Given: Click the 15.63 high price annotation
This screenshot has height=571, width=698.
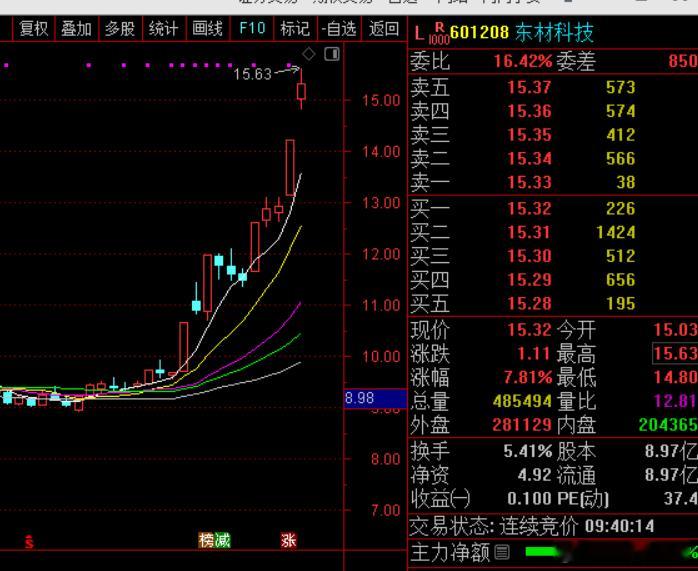Looking at the screenshot, I should [x=252, y=74].
